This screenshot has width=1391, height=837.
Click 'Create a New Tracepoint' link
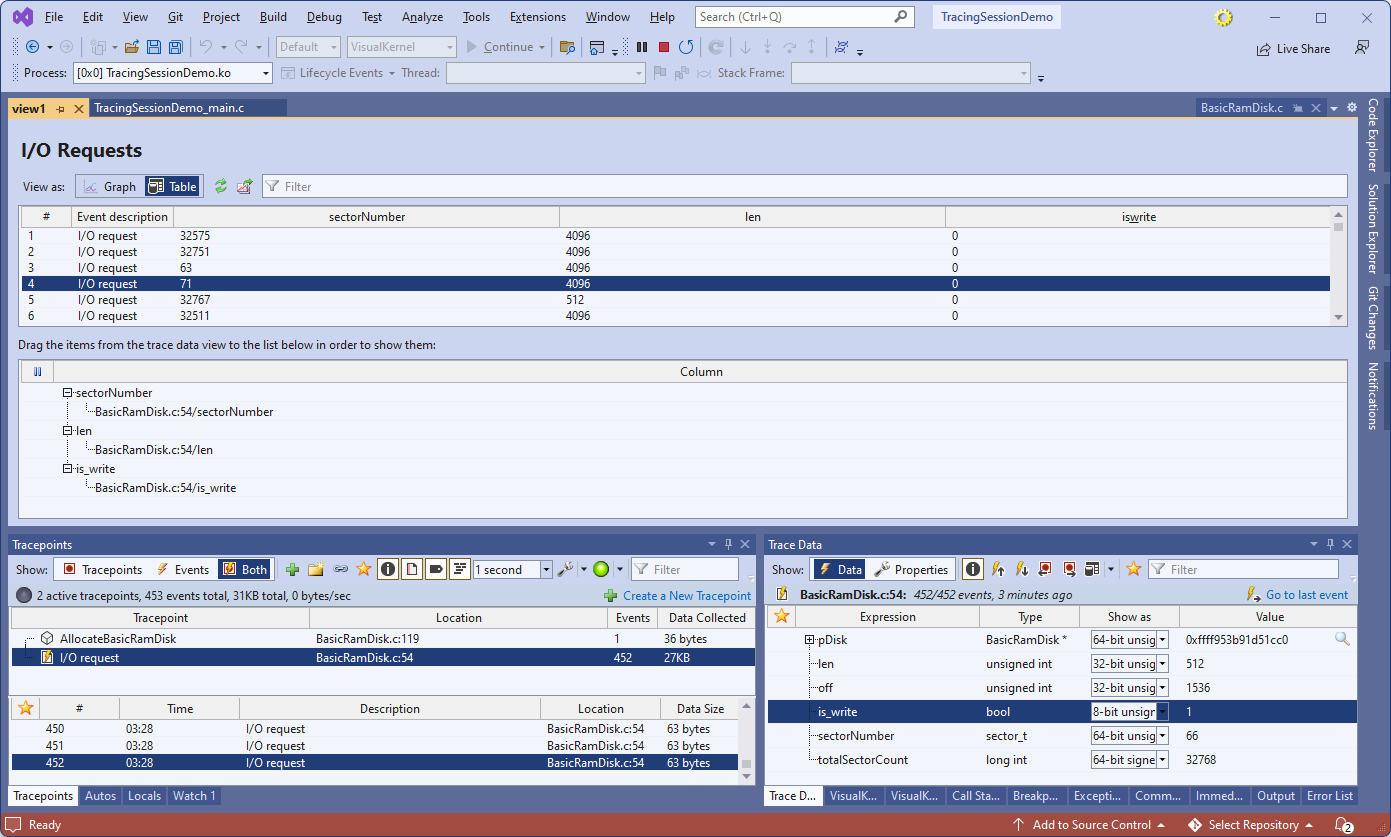click(x=686, y=595)
